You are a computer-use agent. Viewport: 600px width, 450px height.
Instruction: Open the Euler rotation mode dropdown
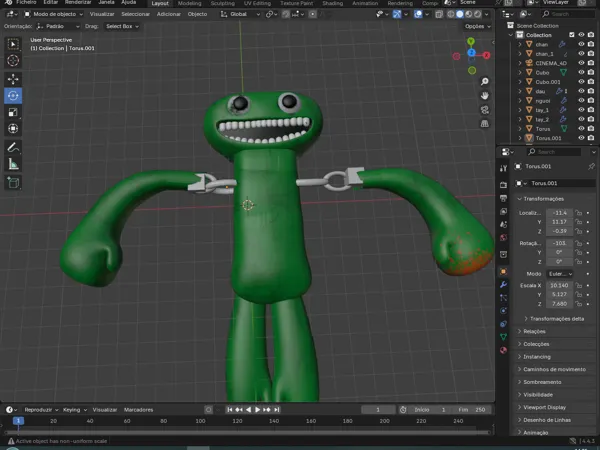[x=560, y=274]
